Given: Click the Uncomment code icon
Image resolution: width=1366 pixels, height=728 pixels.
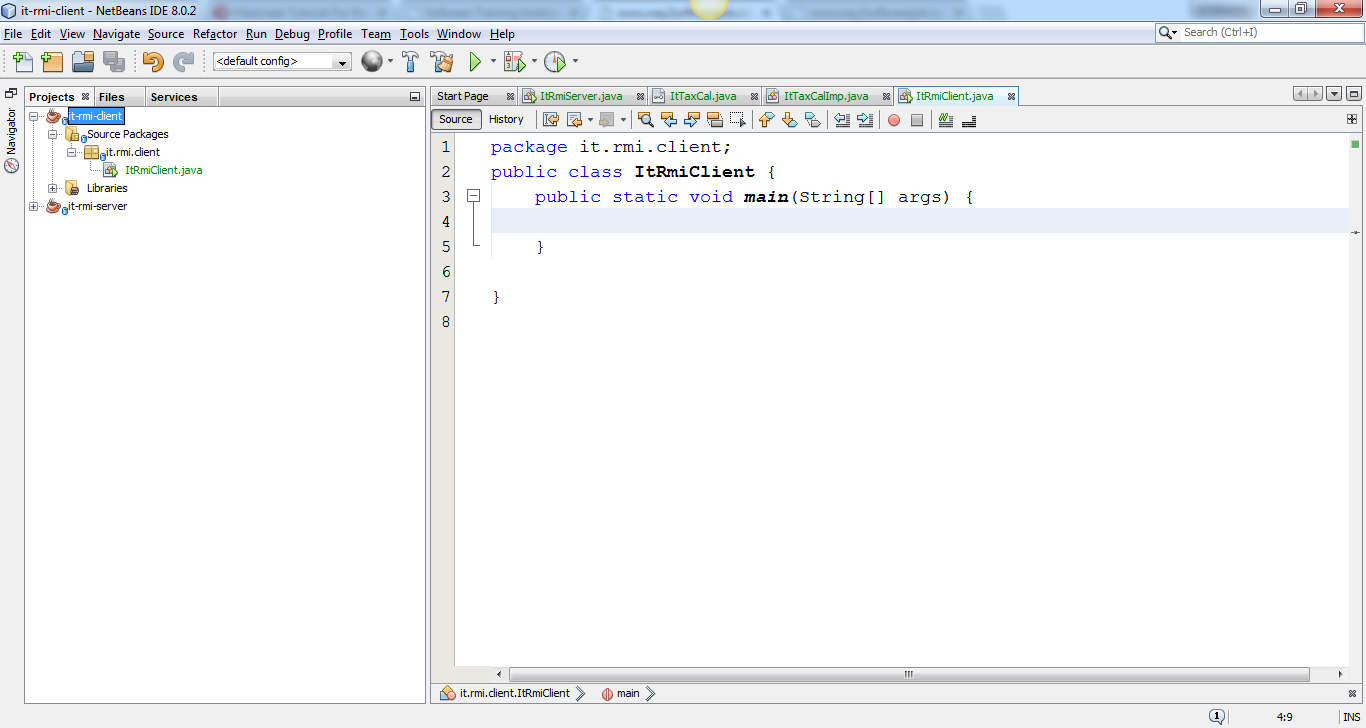Looking at the screenshot, I should [969, 120].
